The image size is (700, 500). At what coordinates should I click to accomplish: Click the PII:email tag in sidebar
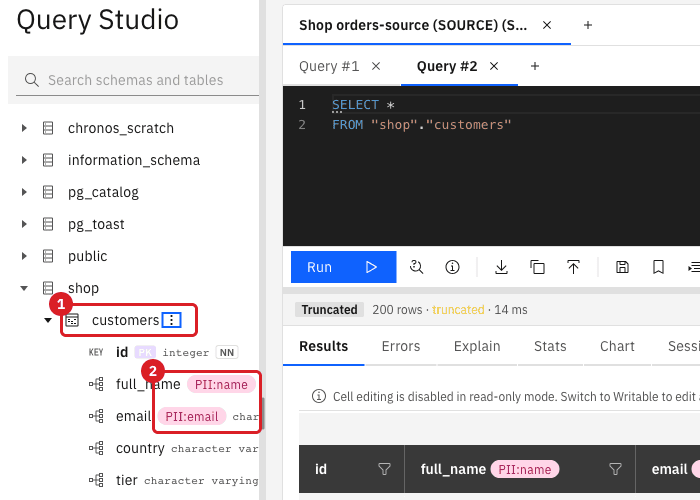tap(192, 417)
